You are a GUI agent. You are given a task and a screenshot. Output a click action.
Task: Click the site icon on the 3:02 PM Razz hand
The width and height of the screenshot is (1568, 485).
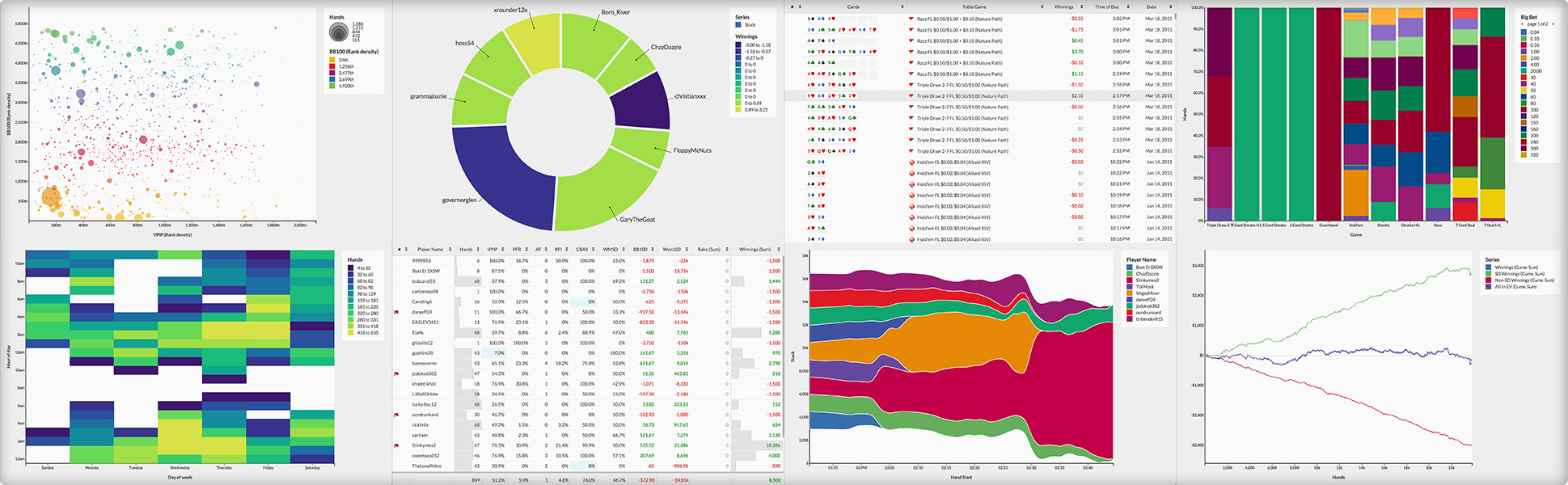point(912,19)
